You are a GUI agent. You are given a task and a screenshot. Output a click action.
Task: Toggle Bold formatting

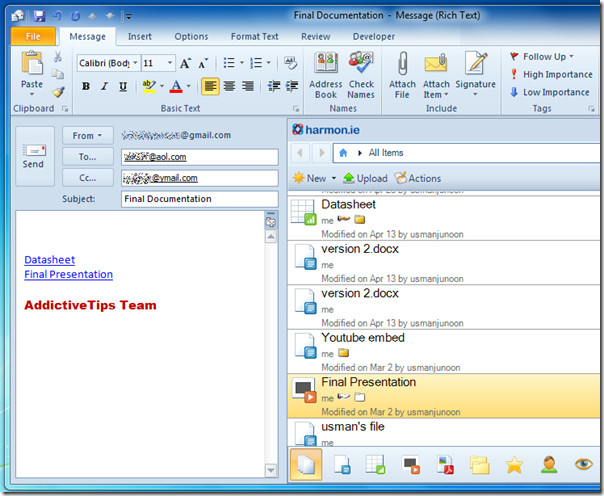pos(86,86)
